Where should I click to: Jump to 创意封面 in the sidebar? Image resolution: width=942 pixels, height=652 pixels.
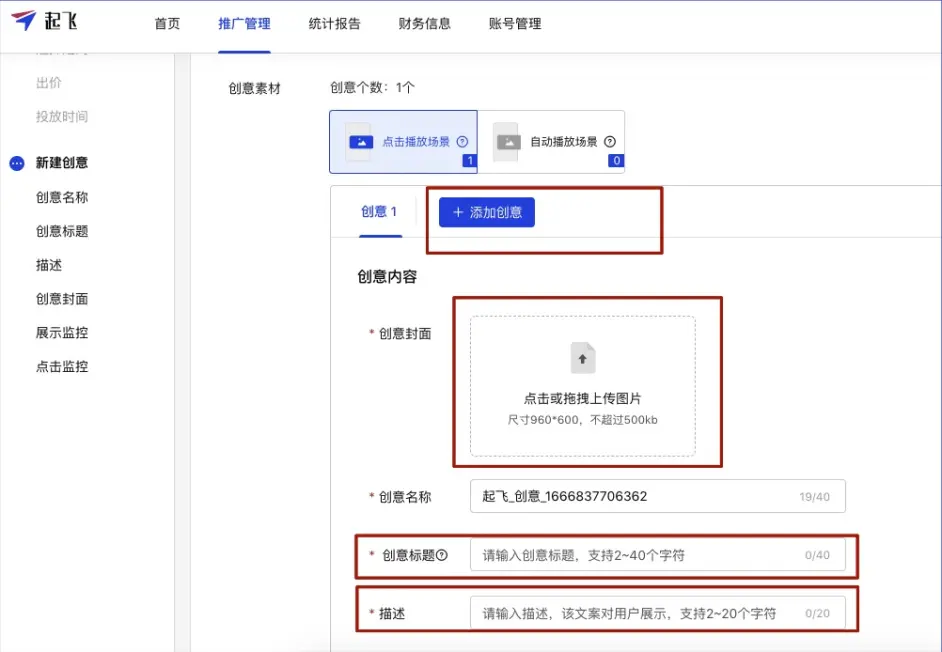click(x=62, y=299)
